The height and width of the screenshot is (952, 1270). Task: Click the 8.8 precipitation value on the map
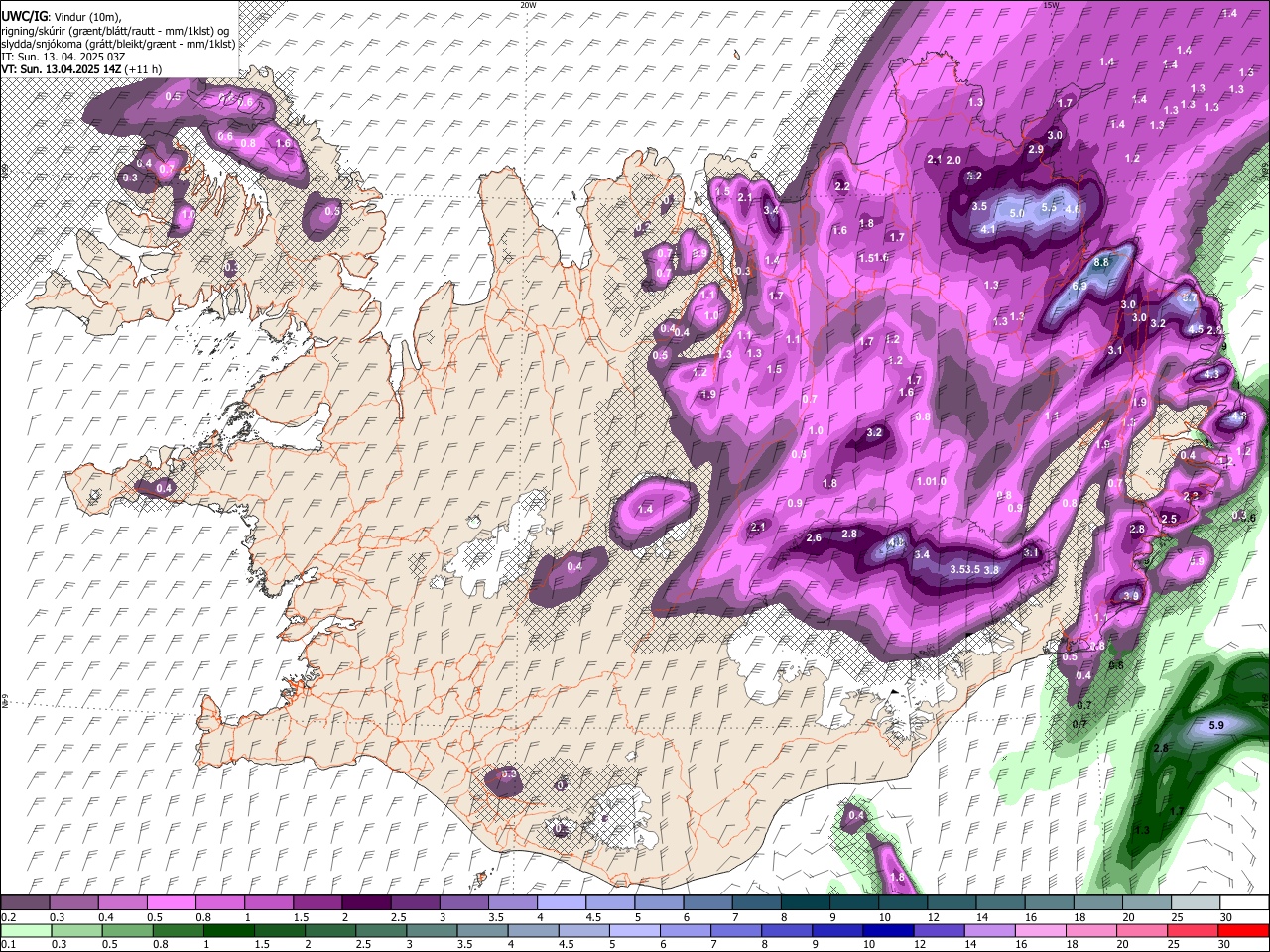1100,263
